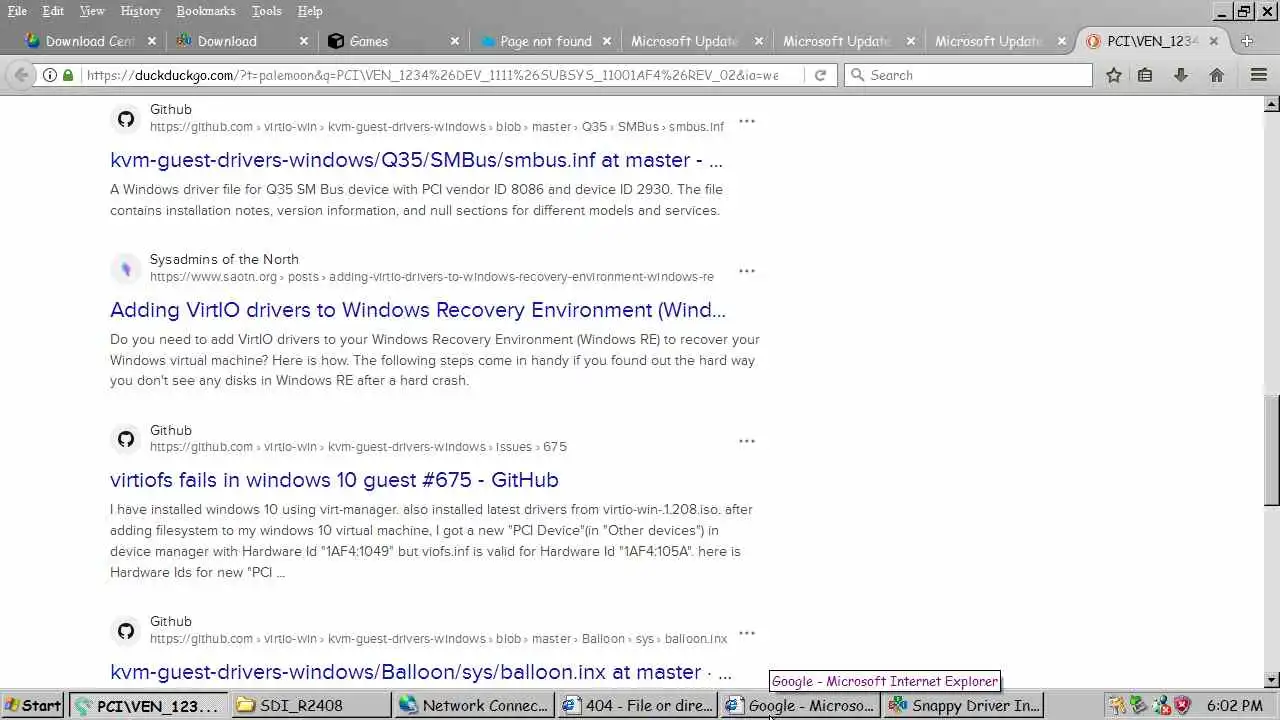Open kvm-guest-drivers-windows balloon.inx link
This screenshot has height=720, width=1280.
(421, 672)
